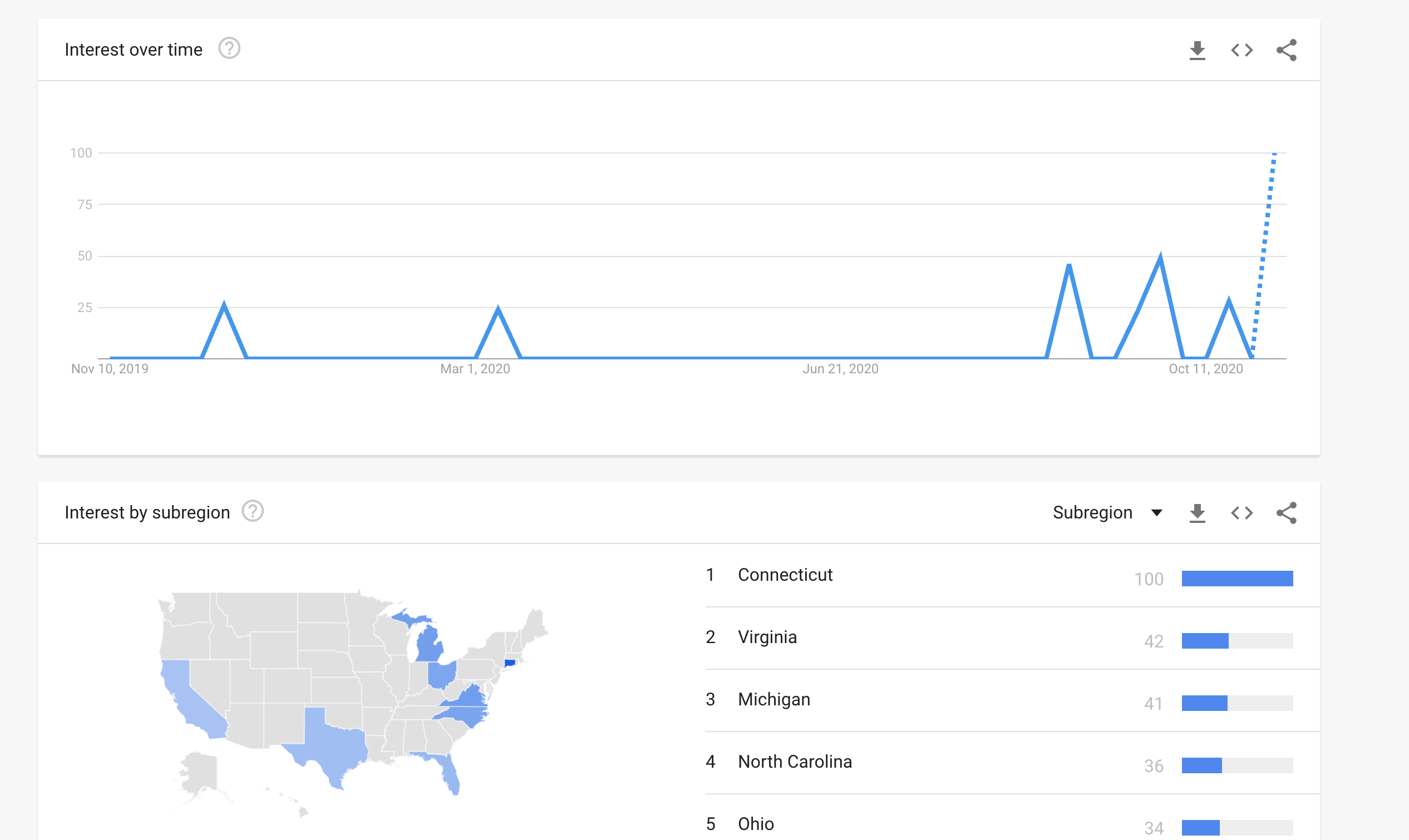Click the dotted peak at 100 on chart
Screen dimensions: 1409x840
pyautogui.click(x=1274, y=155)
